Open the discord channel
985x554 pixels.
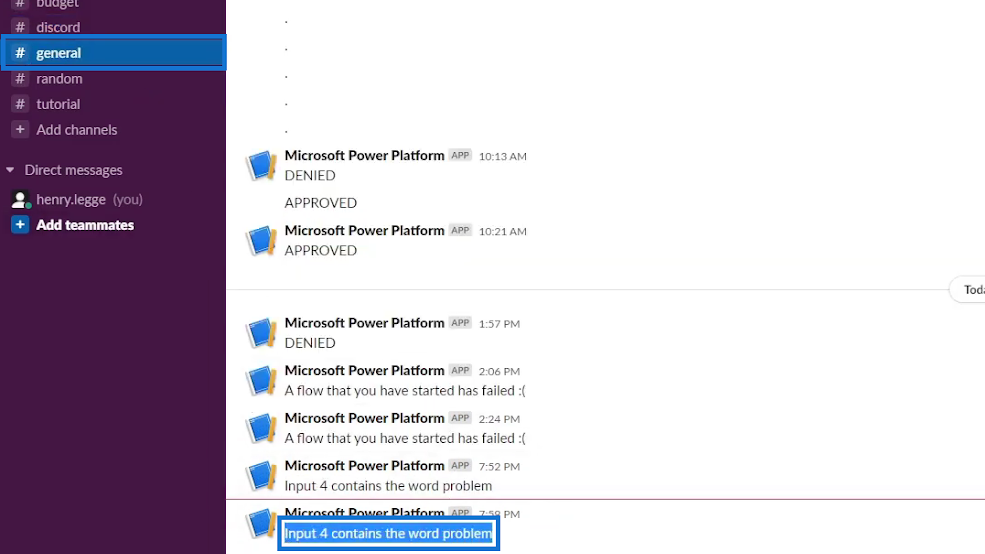(x=114, y=27)
